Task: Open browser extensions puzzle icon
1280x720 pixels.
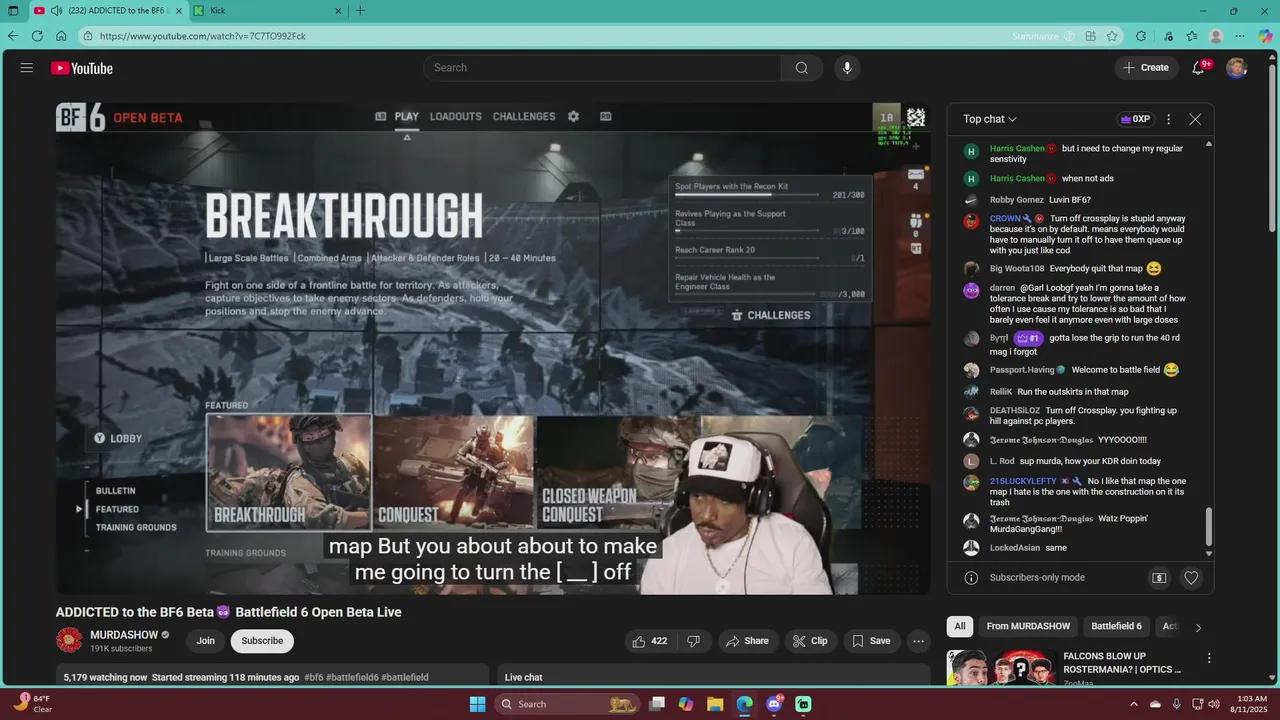Action: click(1141, 36)
